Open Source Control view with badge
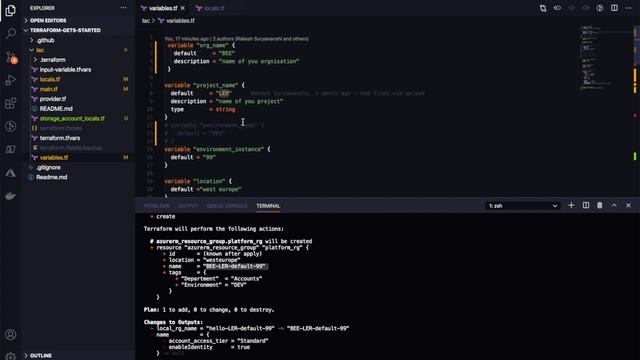Image resolution: width=640 pixels, height=360 pixels. [x=11, y=57]
